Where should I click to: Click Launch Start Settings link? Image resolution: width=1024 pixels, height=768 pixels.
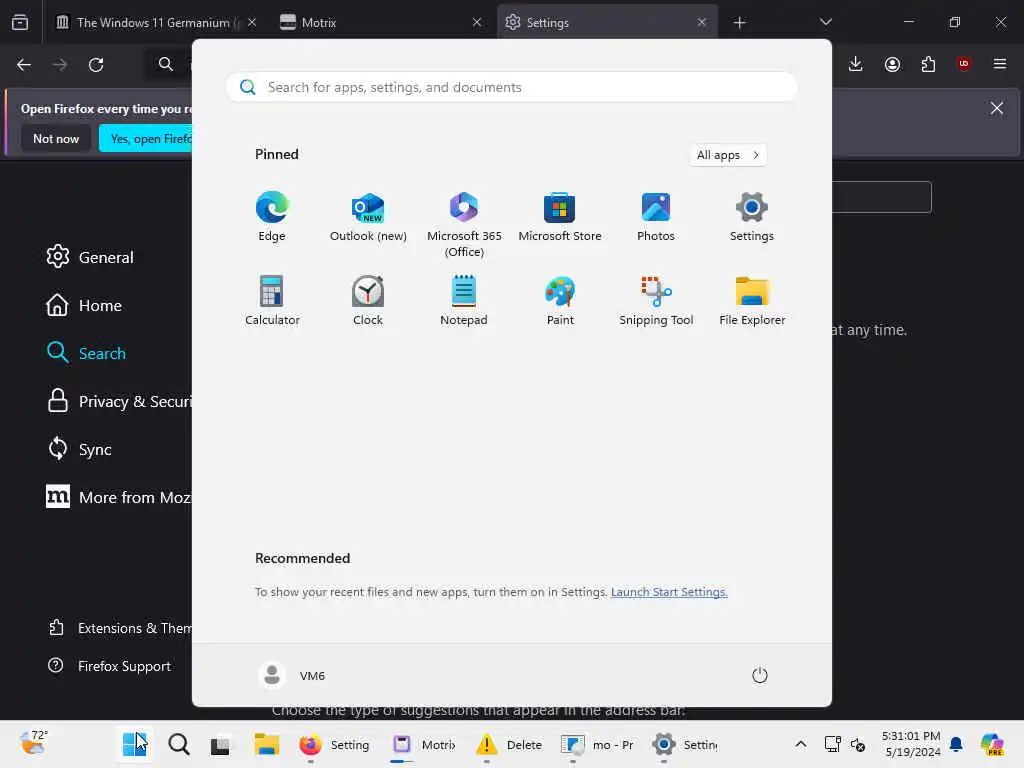669,592
